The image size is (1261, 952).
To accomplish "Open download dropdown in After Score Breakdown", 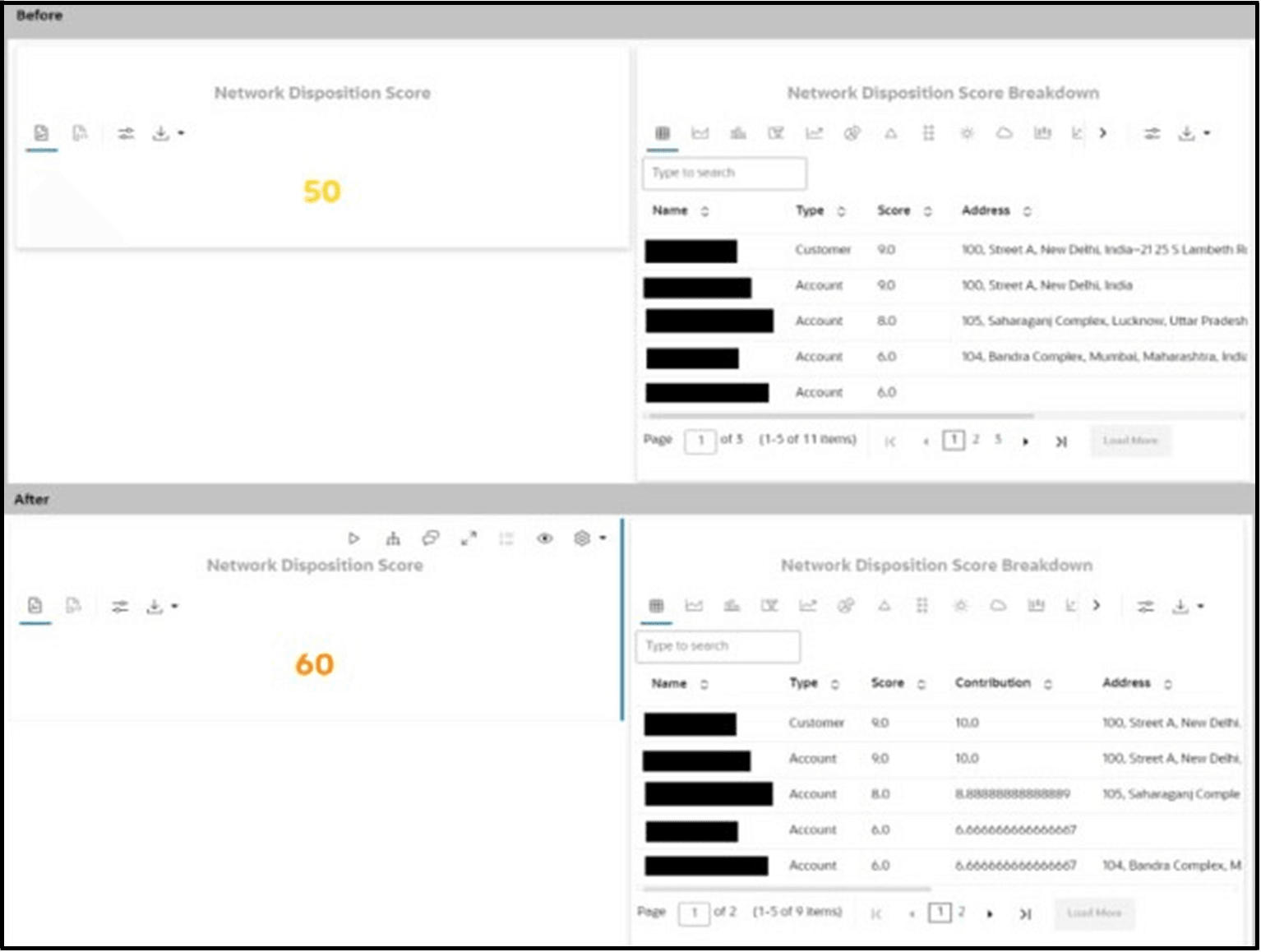I will (1187, 607).
